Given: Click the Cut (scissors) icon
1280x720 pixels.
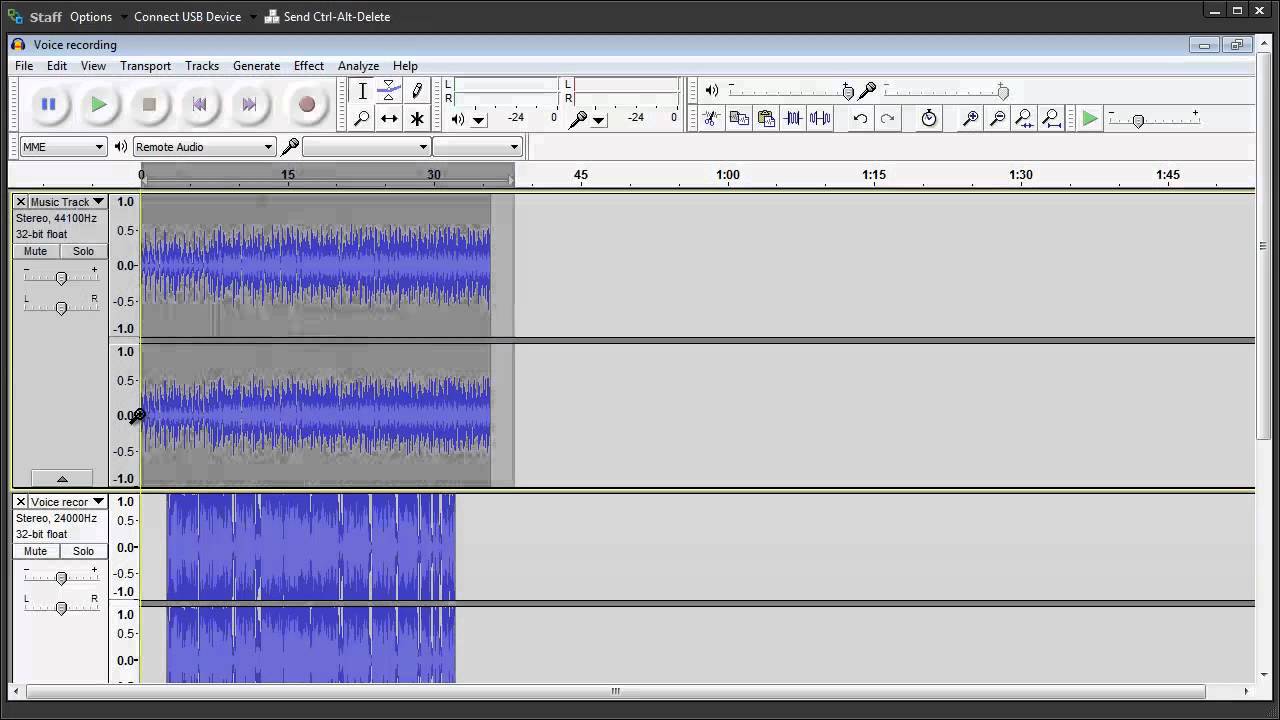Looking at the screenshot, I should coord(711,118).
